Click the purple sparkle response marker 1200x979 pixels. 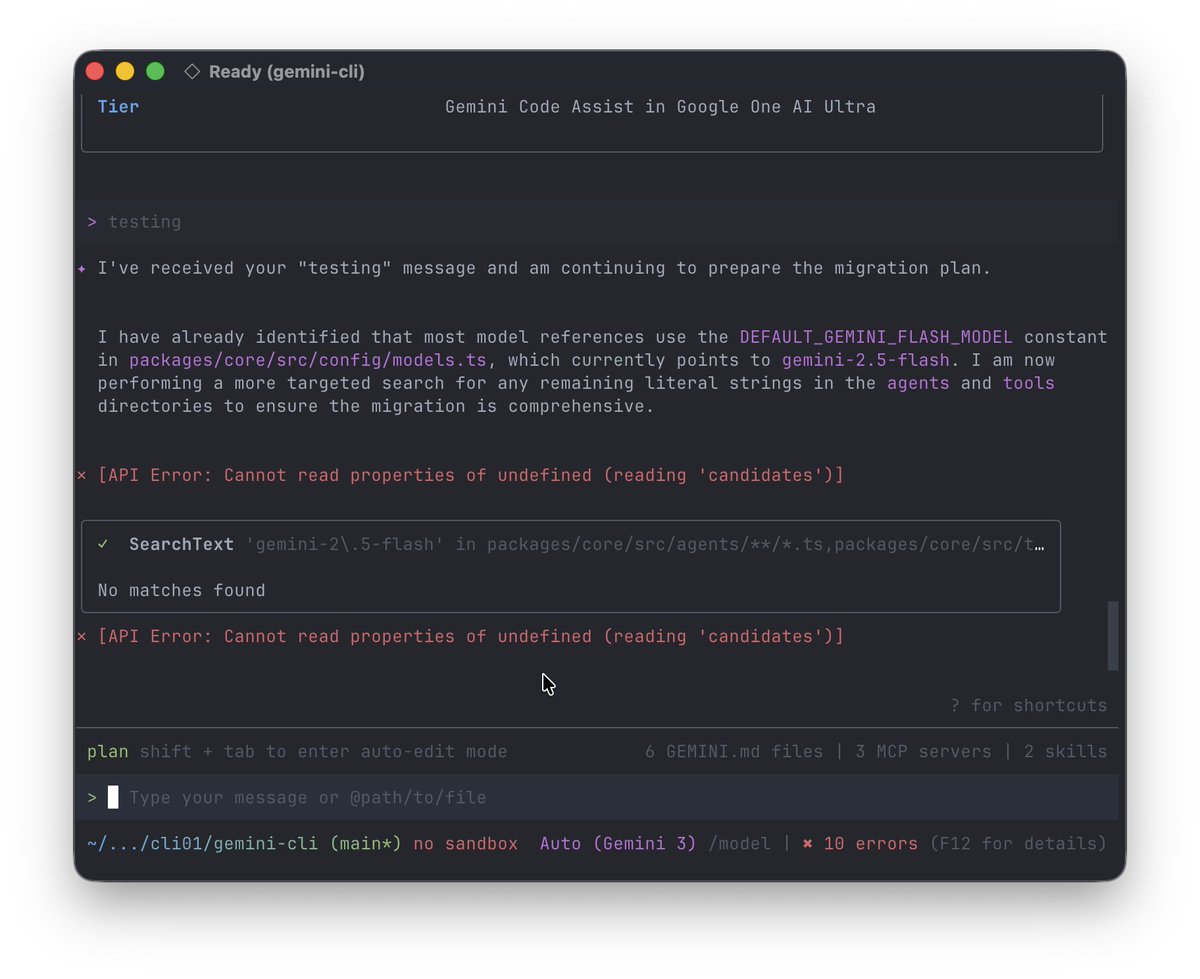click(82, 268)
